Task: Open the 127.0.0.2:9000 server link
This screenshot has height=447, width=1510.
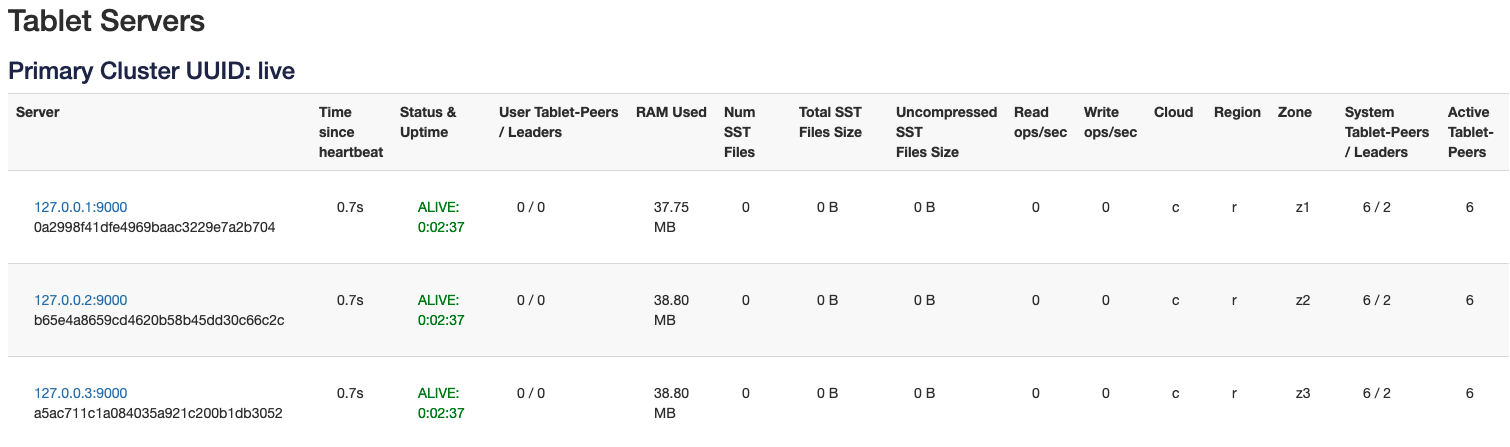Action: pos(81,300)
